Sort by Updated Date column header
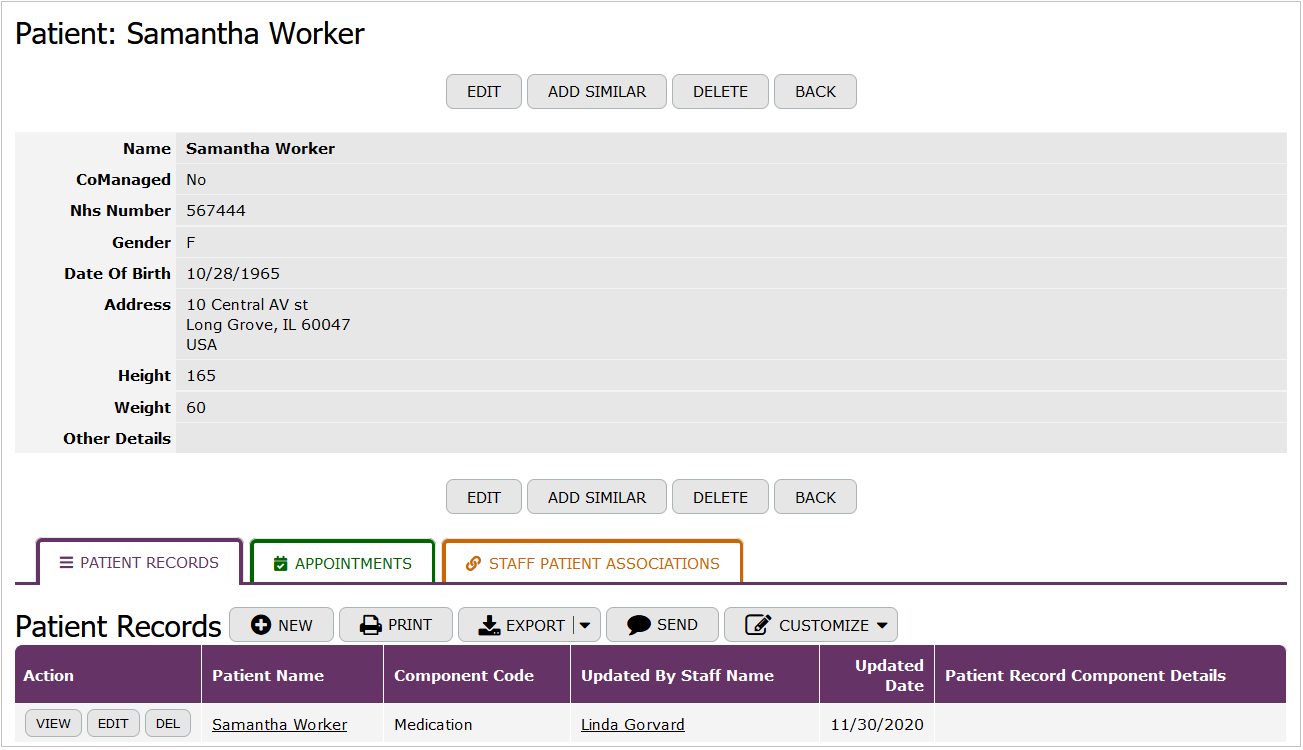 pos(888,676)
